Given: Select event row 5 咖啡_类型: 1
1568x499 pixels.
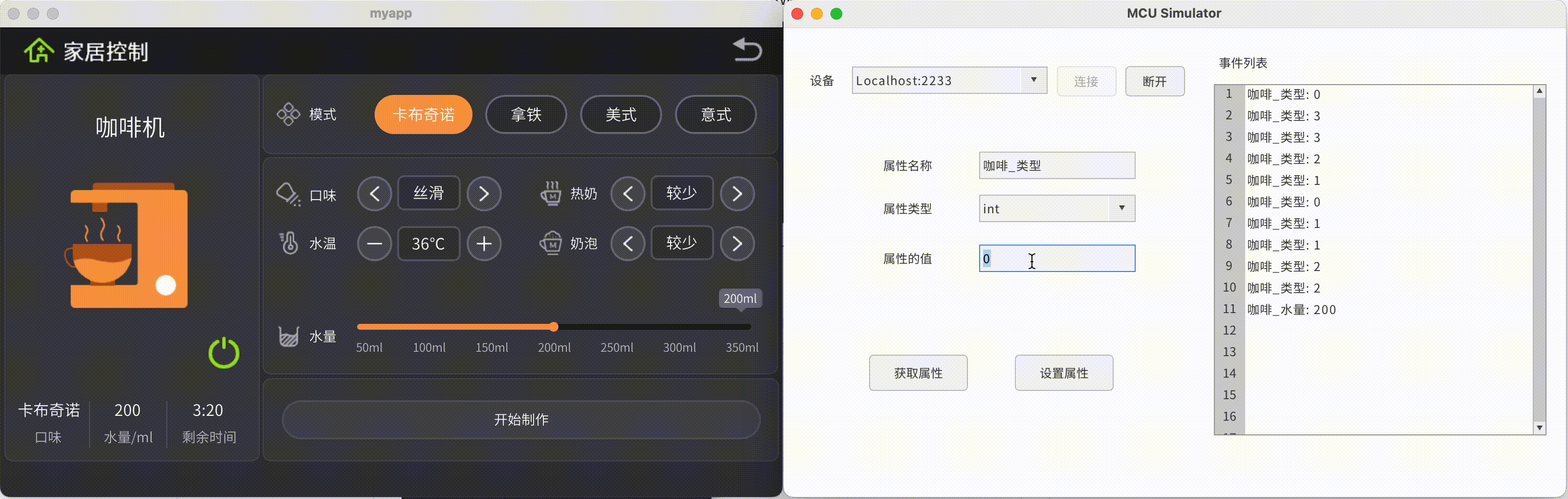Looking at the screenshot, I should (1388, 180).
